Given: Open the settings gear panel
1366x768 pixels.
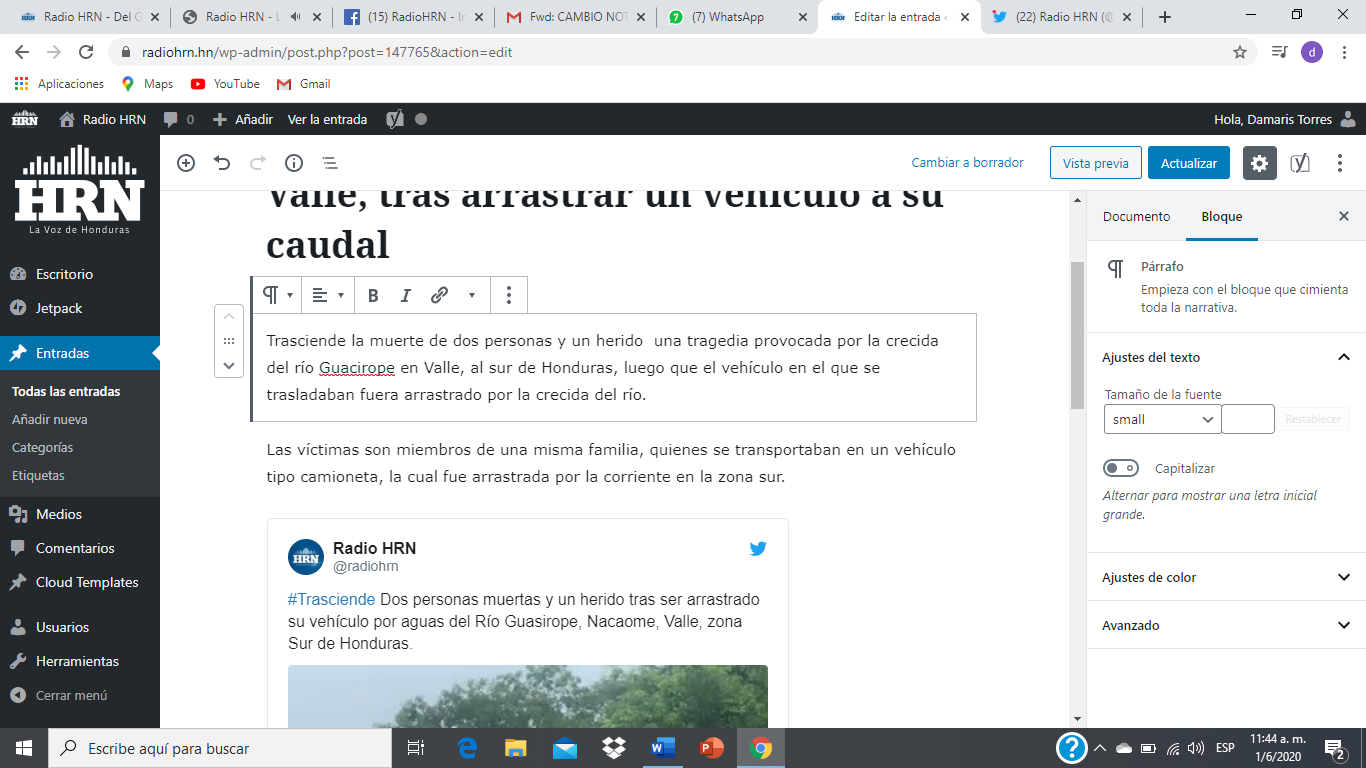Looking at the screenshot, I should (1259, 163).
